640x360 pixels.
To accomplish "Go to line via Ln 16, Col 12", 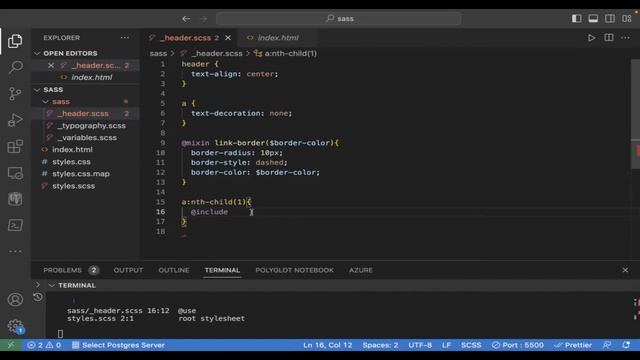I will [x=327, y=345].
